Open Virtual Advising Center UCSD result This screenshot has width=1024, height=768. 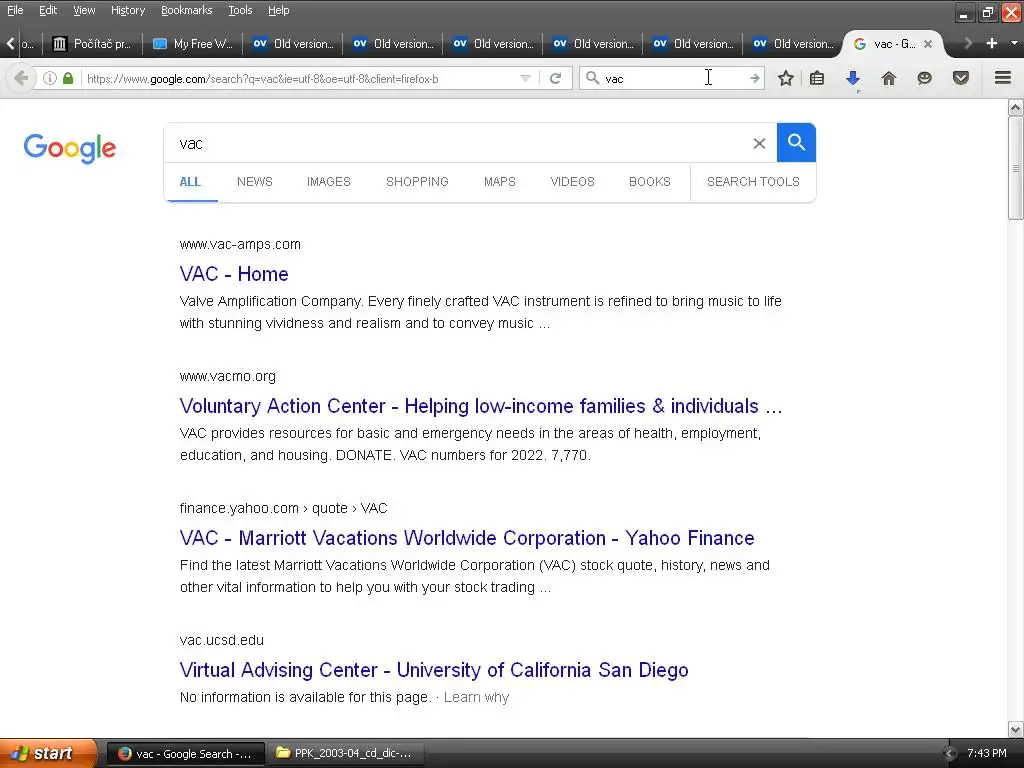pos(434,669)
